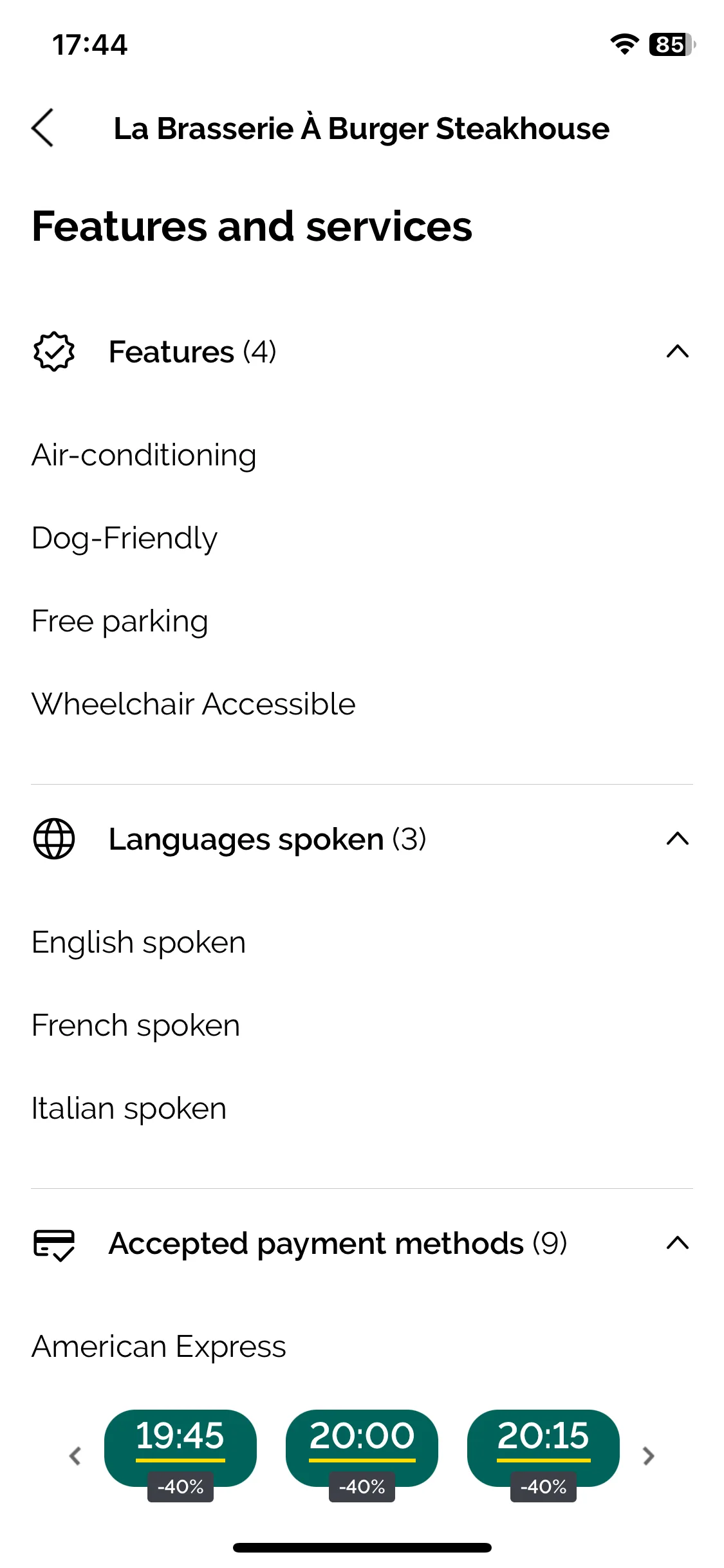724x1568 pixels.
Task: Click the Features verified badge icon
Action: (x=54, y=351)
